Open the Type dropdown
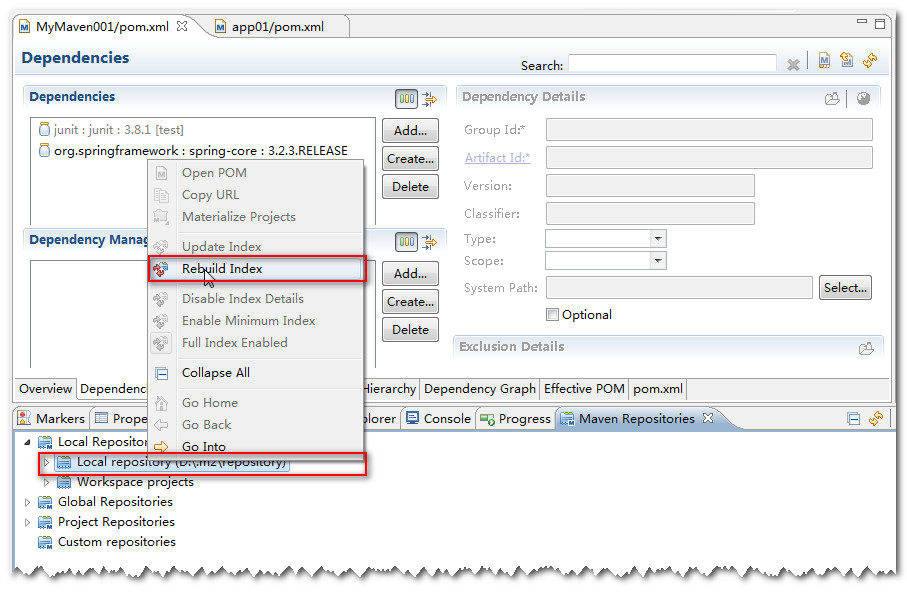 tap(657, 239)
